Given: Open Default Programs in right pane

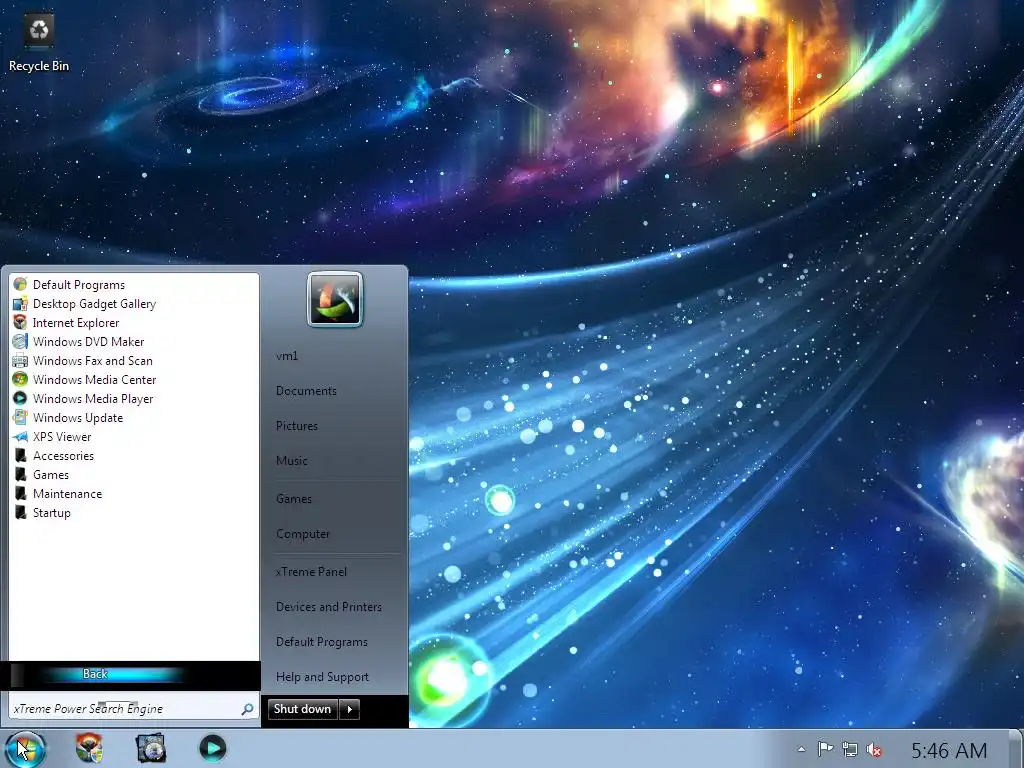Looking at the screenshot, I should click(321, 643).
